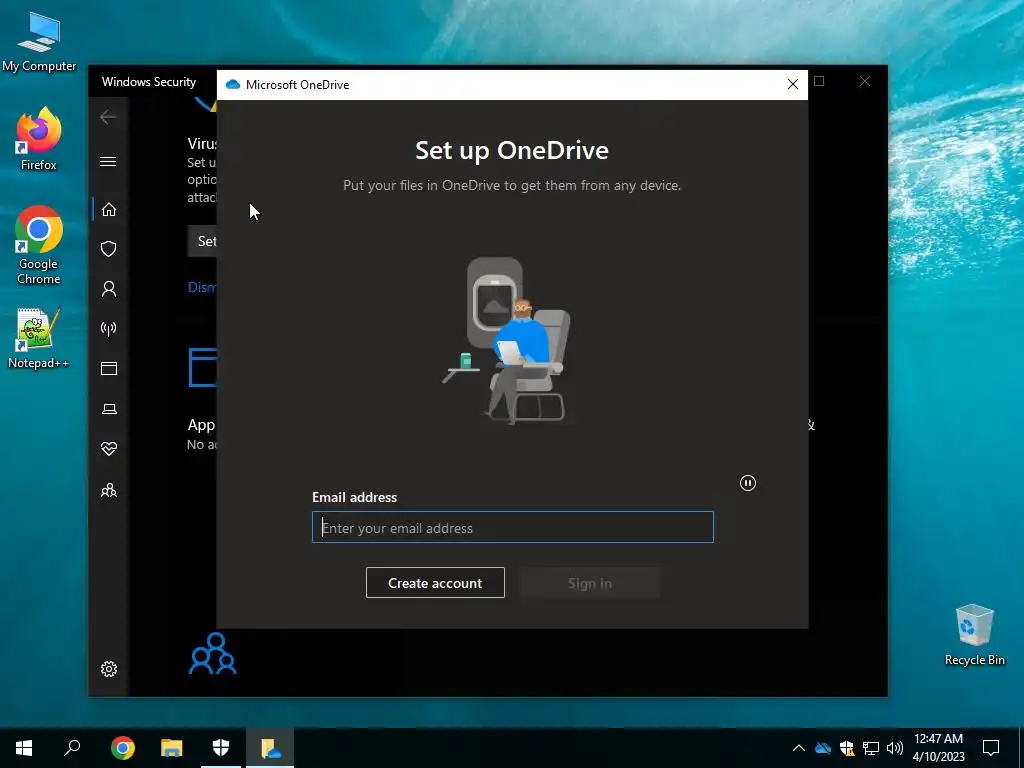
Task: Open the Windows Start menu
Action: tap(24, 748)
